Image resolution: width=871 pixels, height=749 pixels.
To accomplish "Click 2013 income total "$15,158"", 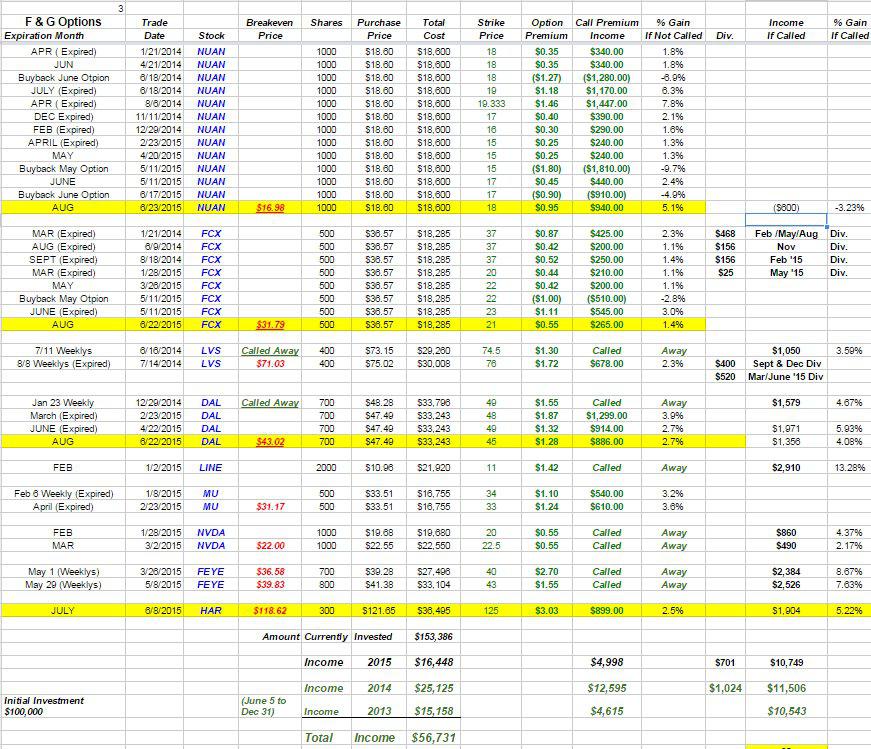I will [x=434, y=711].
